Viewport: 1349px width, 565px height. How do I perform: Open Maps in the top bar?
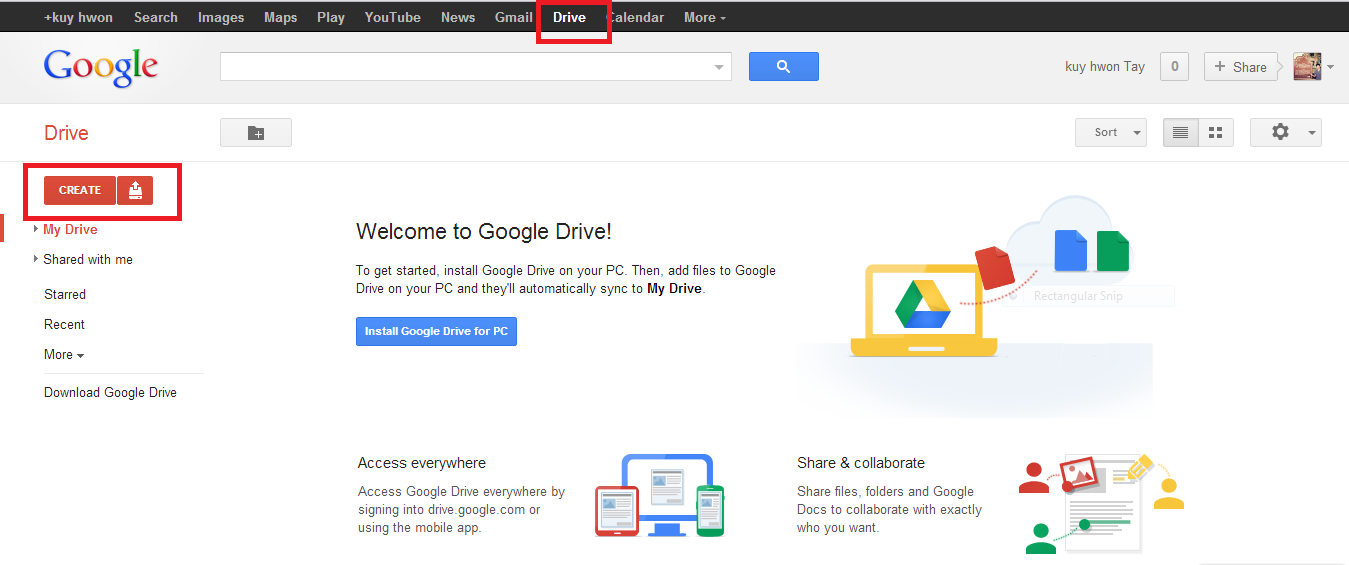point(281,17)
